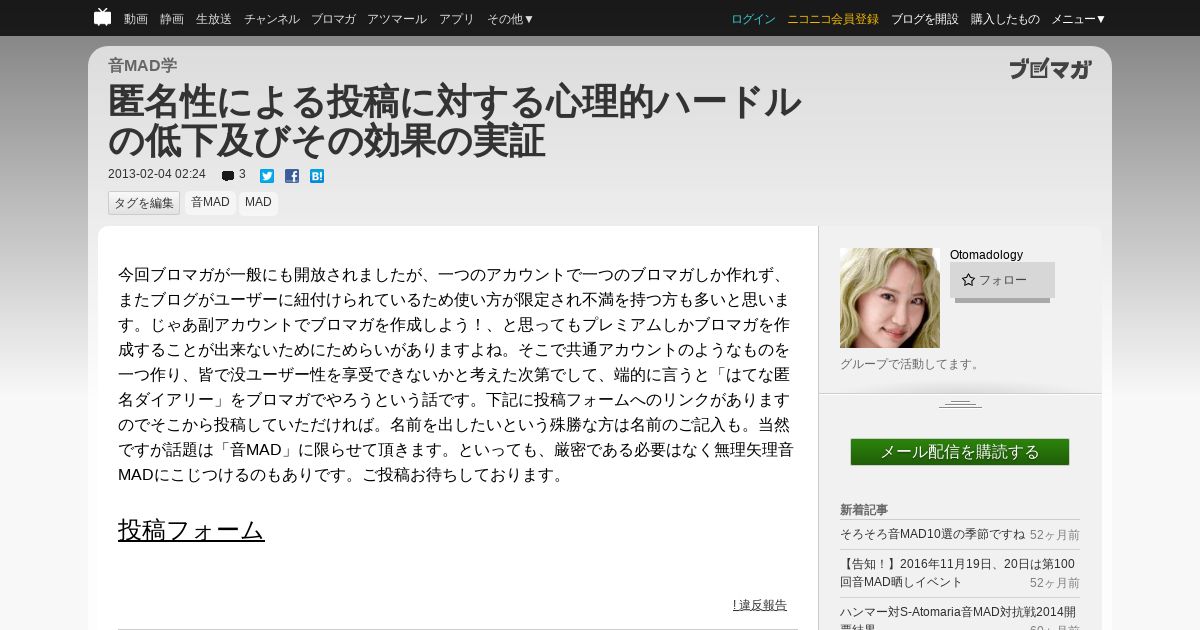Open 生放送 in top navigation
Screen dimensions: 1200x630
[214, 19]
